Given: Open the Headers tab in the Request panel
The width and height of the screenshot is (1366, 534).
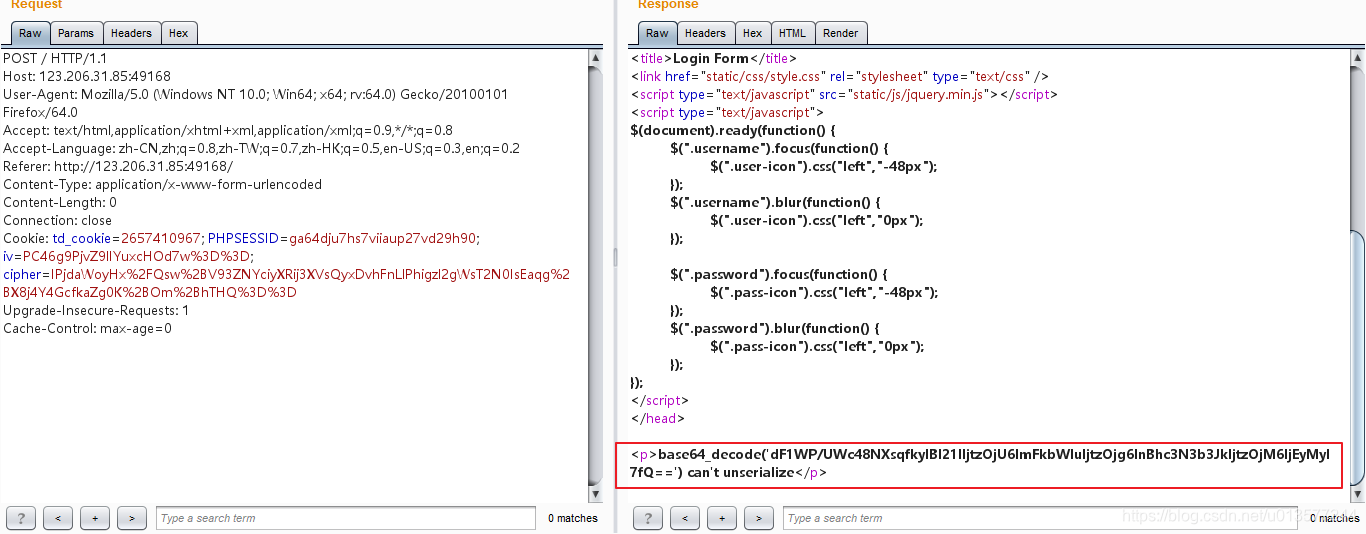Looking at the screenshot, I should [131, 33].
